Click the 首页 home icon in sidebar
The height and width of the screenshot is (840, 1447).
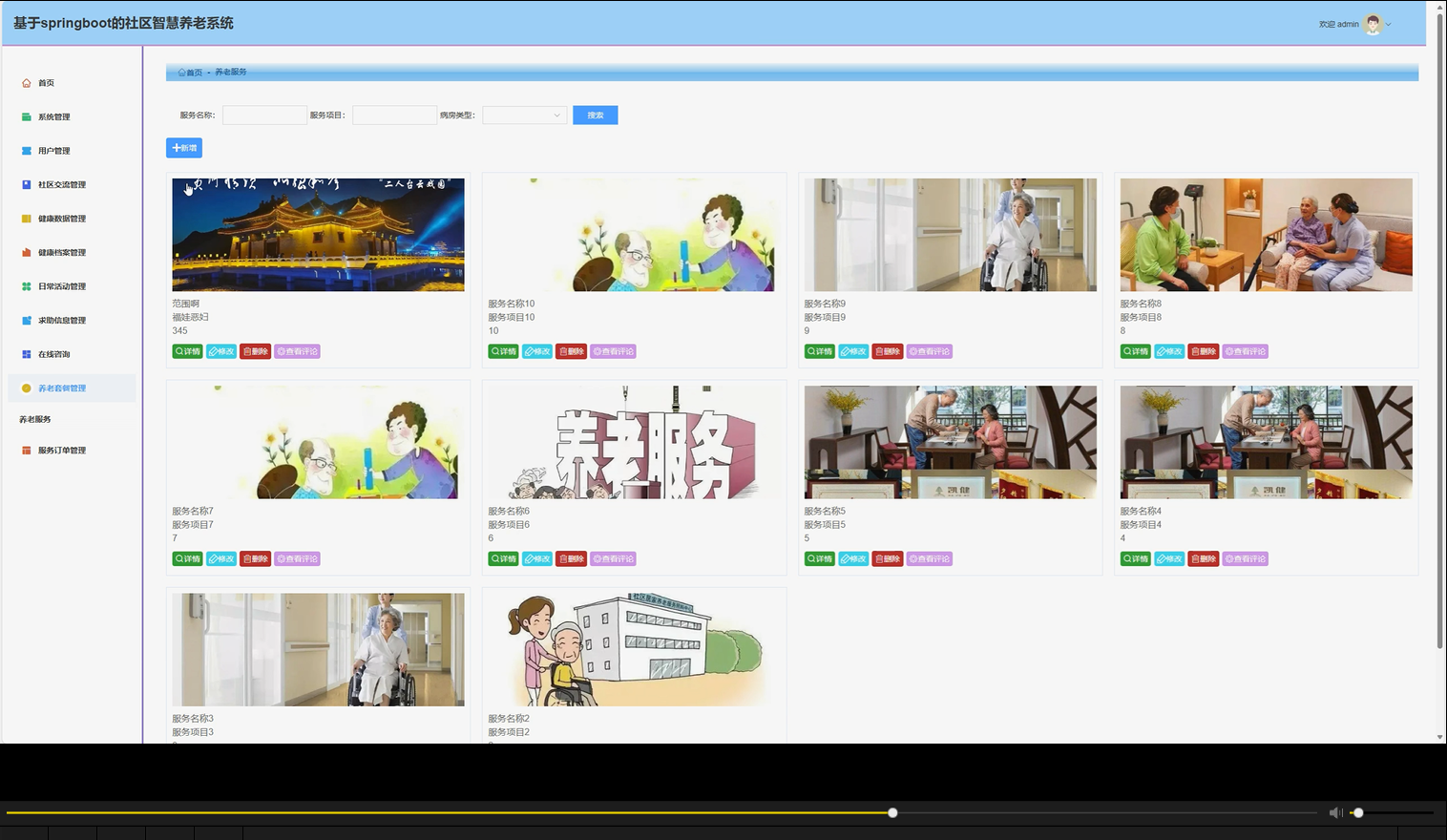pyautogui.click(x=27, y=83)
